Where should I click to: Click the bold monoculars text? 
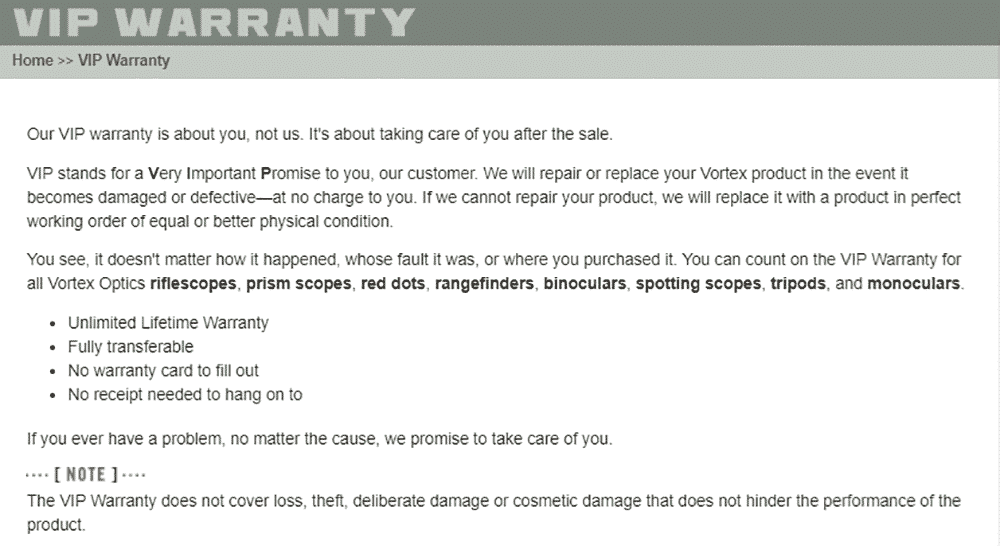[x=914, y=283]
